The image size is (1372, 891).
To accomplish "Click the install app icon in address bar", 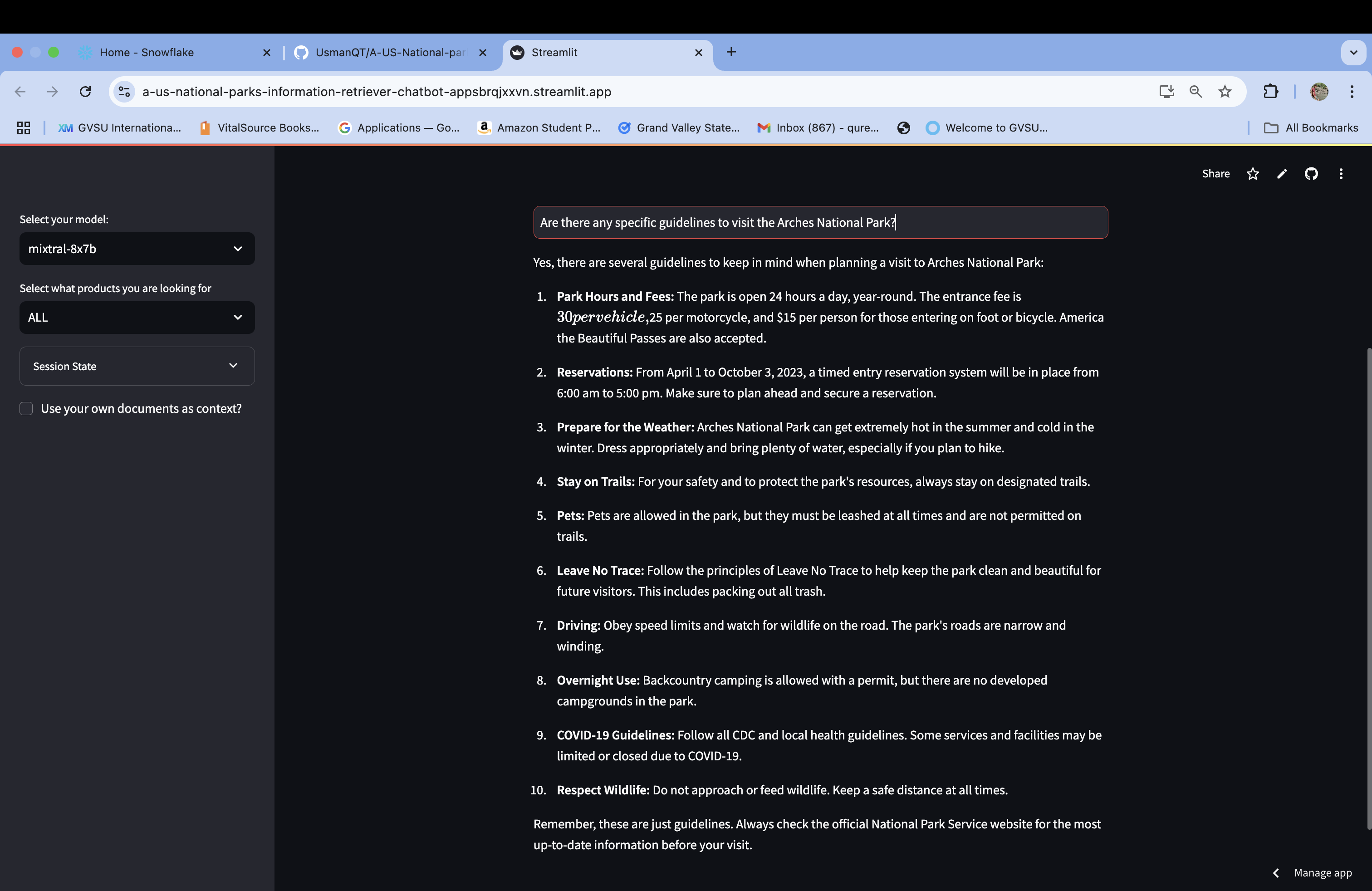I will tap(1166, 92).
